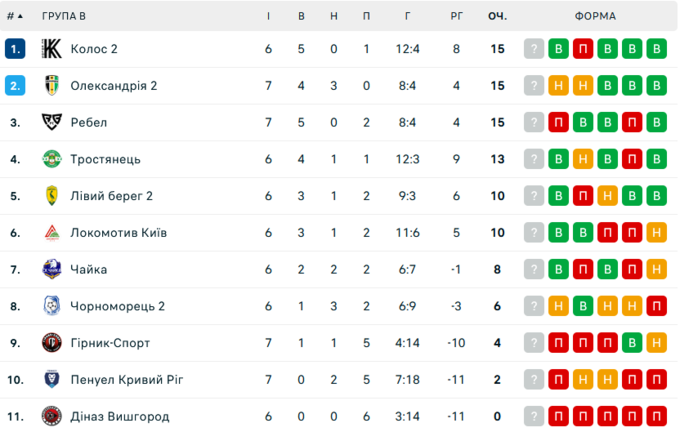680x432 pixels.
Task: Click the position 1 rank badge
Action: pos(14,49)
